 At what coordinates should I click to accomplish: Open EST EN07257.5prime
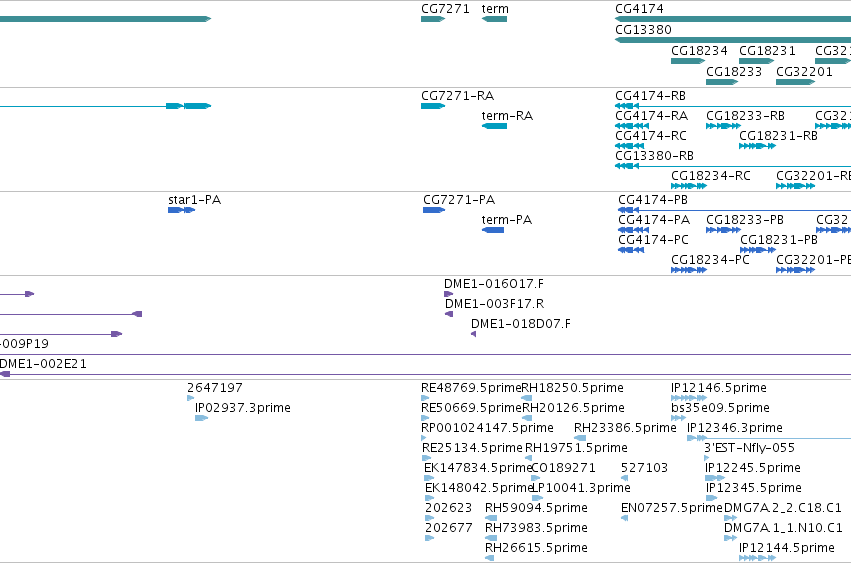coord(624,518)
